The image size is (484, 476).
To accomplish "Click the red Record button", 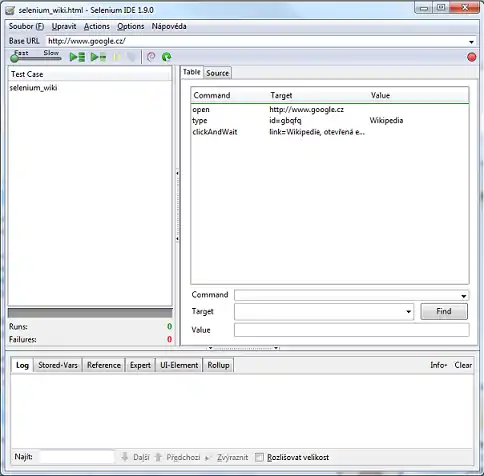I will pyautogui.click(x=471, y=57).
